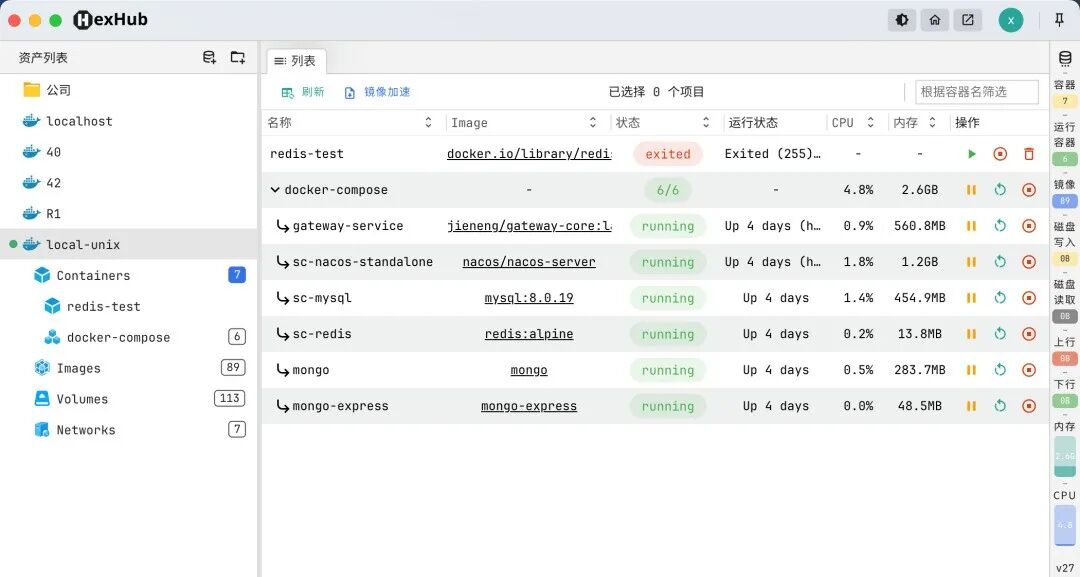Delete the redis-test container

pos(1029,154)
